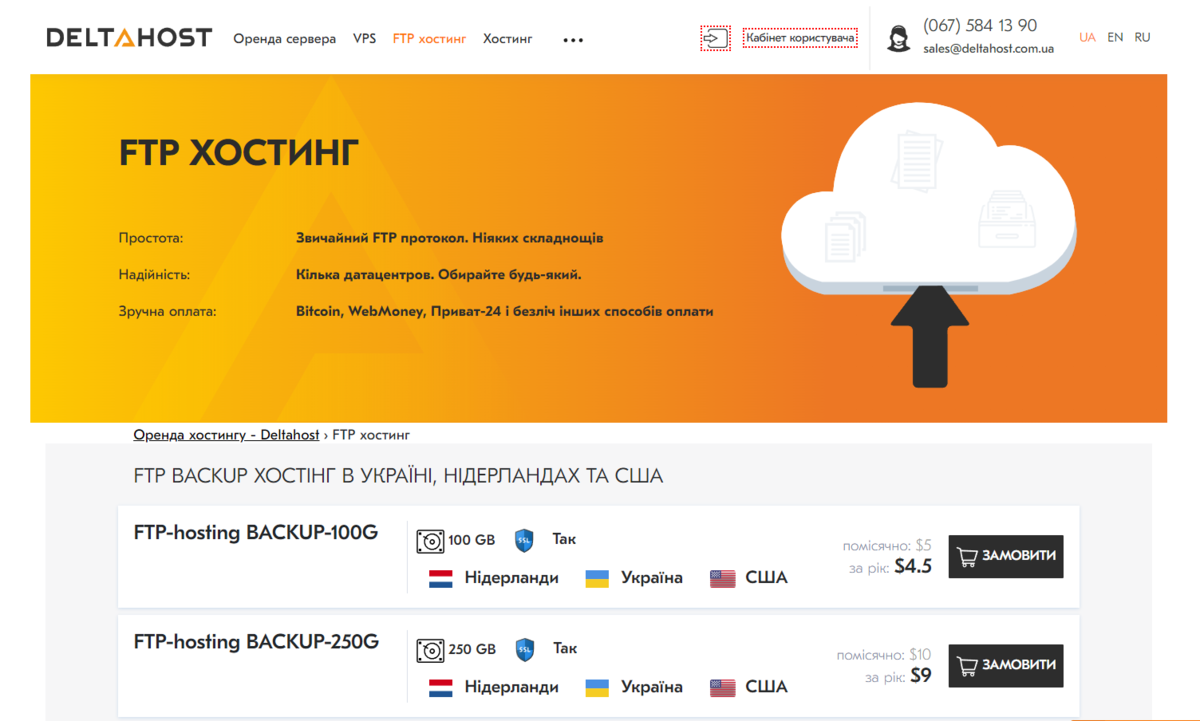The height and width of the screenshot is (721, 1200).
Task: Click Netherlands flag in BACKUP-250G row
Action: coord(441,687)
